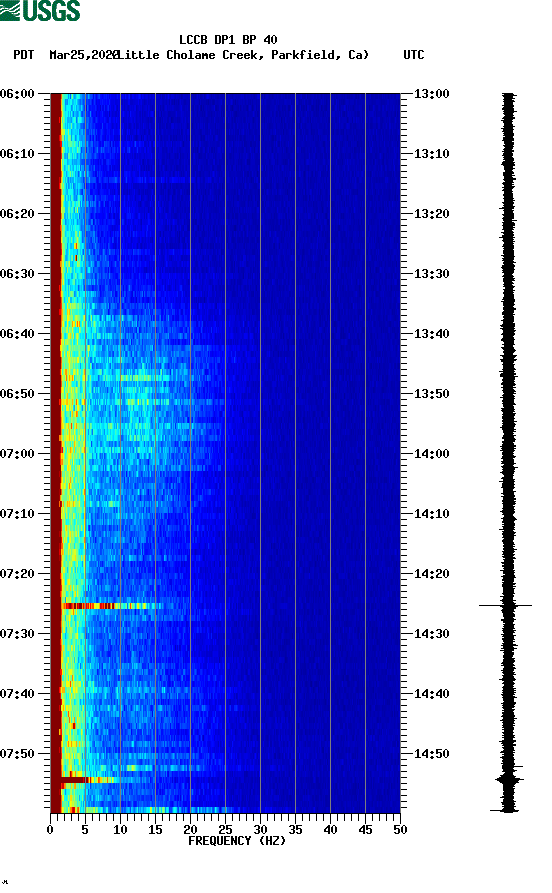The width and height of the screenshot is (552, 893).
Task: Click the large seismogram spike near 14:25
Action: (506, 605)
